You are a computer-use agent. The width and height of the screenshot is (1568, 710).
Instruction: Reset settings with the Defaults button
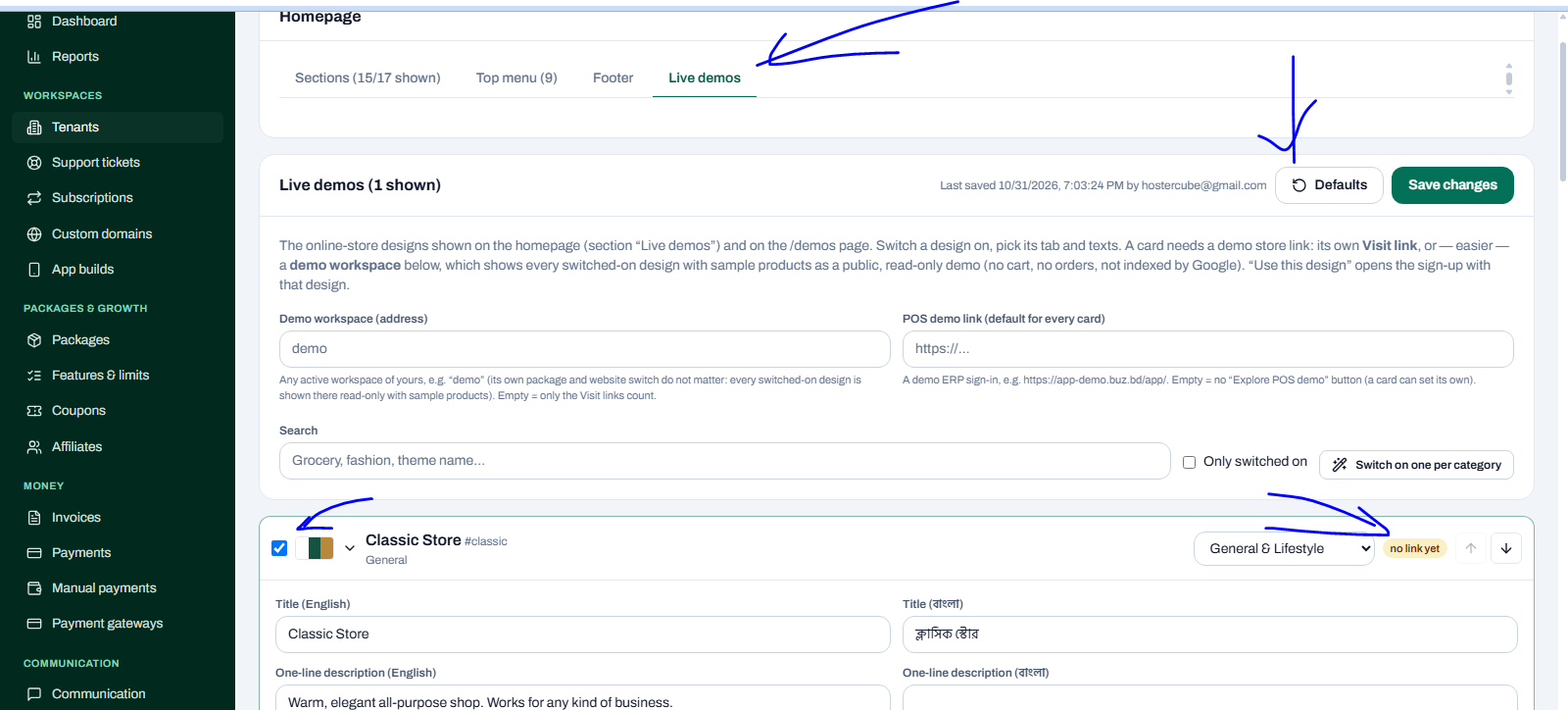(x=1329, y=185)
